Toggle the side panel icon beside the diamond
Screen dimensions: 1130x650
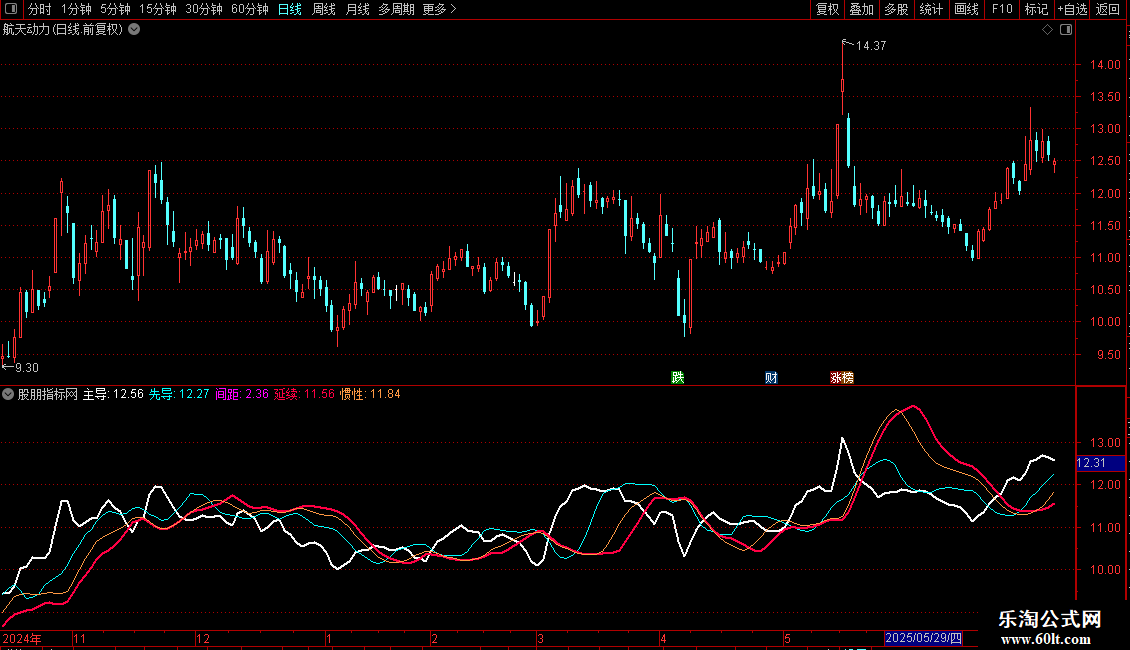tap(1066, 30)
